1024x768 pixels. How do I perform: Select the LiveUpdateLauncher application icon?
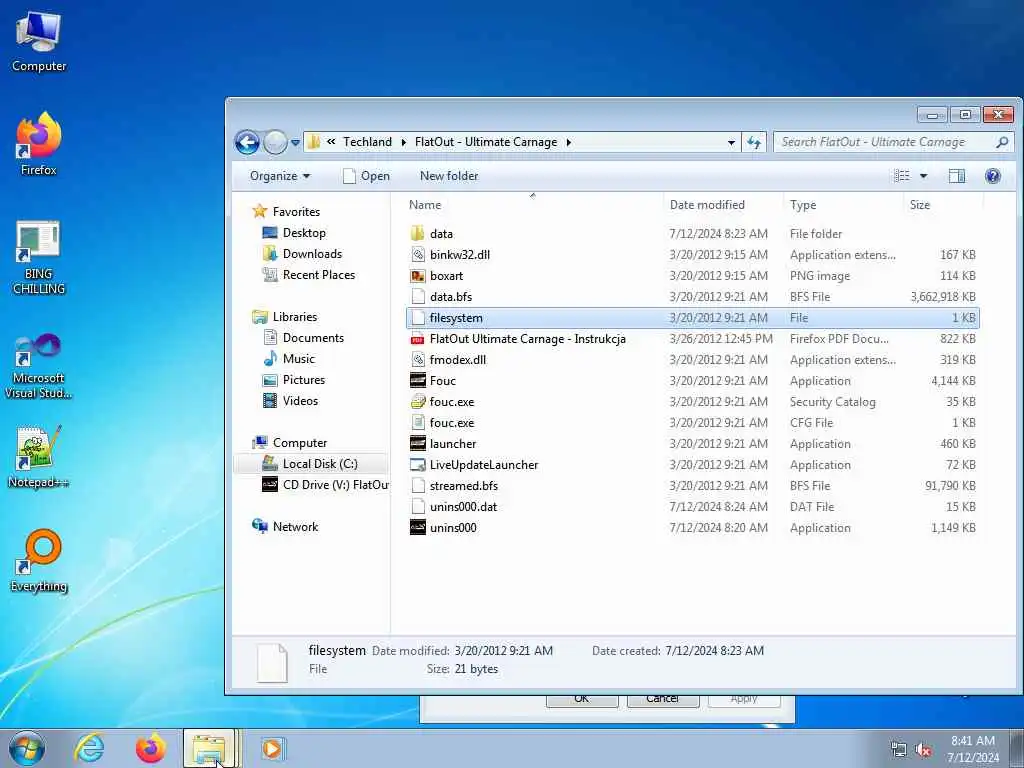point(418,464)
